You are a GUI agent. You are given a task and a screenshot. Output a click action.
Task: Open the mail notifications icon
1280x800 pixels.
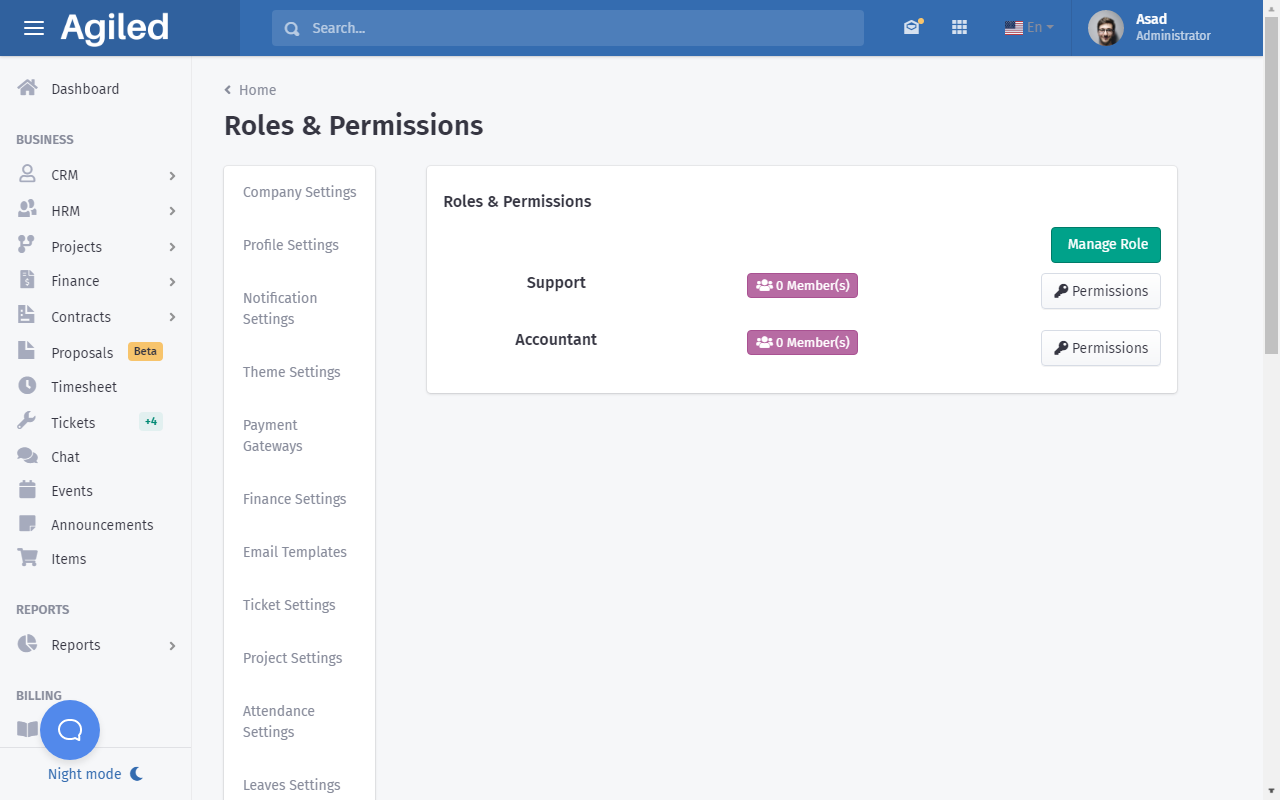911,28
